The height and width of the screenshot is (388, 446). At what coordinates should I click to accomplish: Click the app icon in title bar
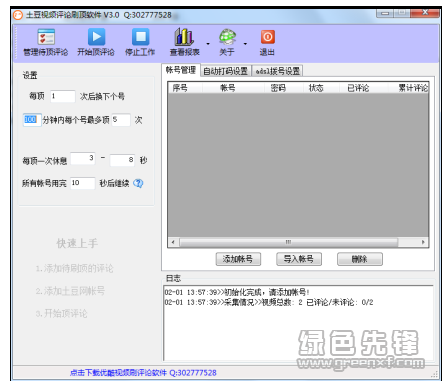[x=18, y=15]
